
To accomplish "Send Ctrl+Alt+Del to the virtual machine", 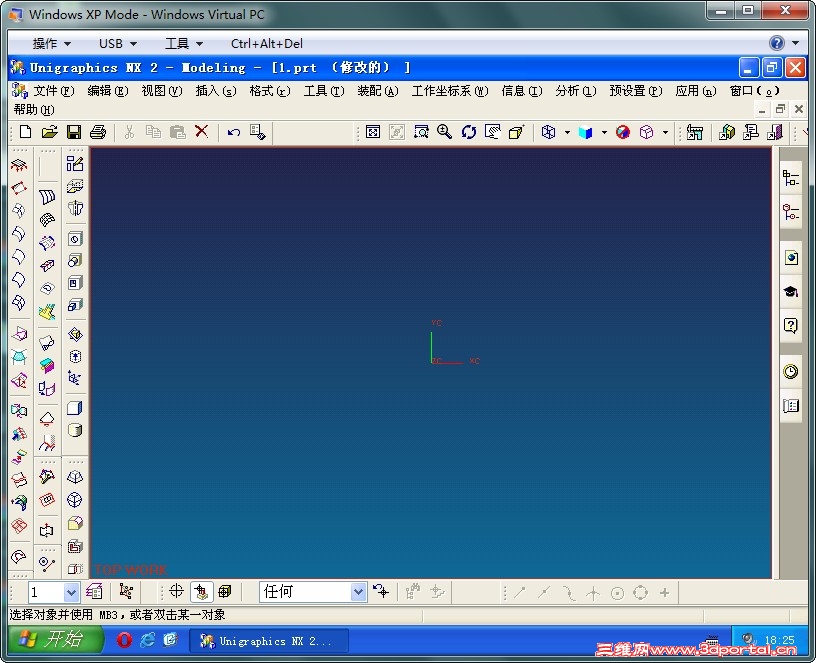I will click(x=266, y=44).
